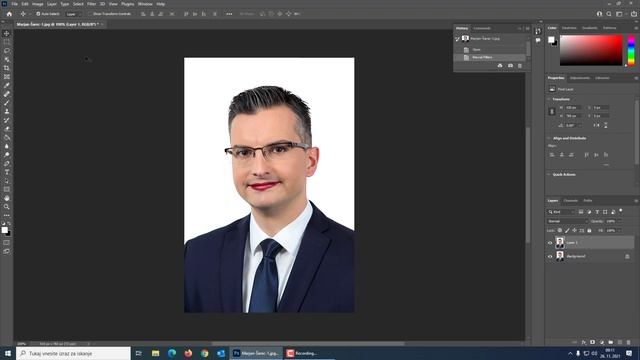This screenshot has width=640, height=360.
Task: Open the Opacity dropdown arrow
Action: coord(619,221)
